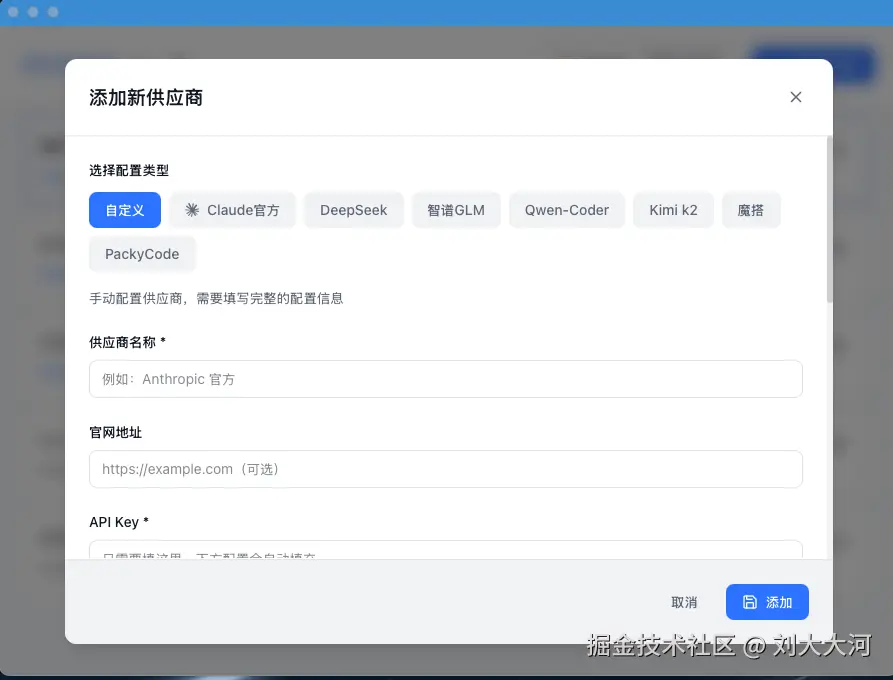893x680 pixels.
Task: Select the Claude官方 provider preset
Action: [233, 210]
